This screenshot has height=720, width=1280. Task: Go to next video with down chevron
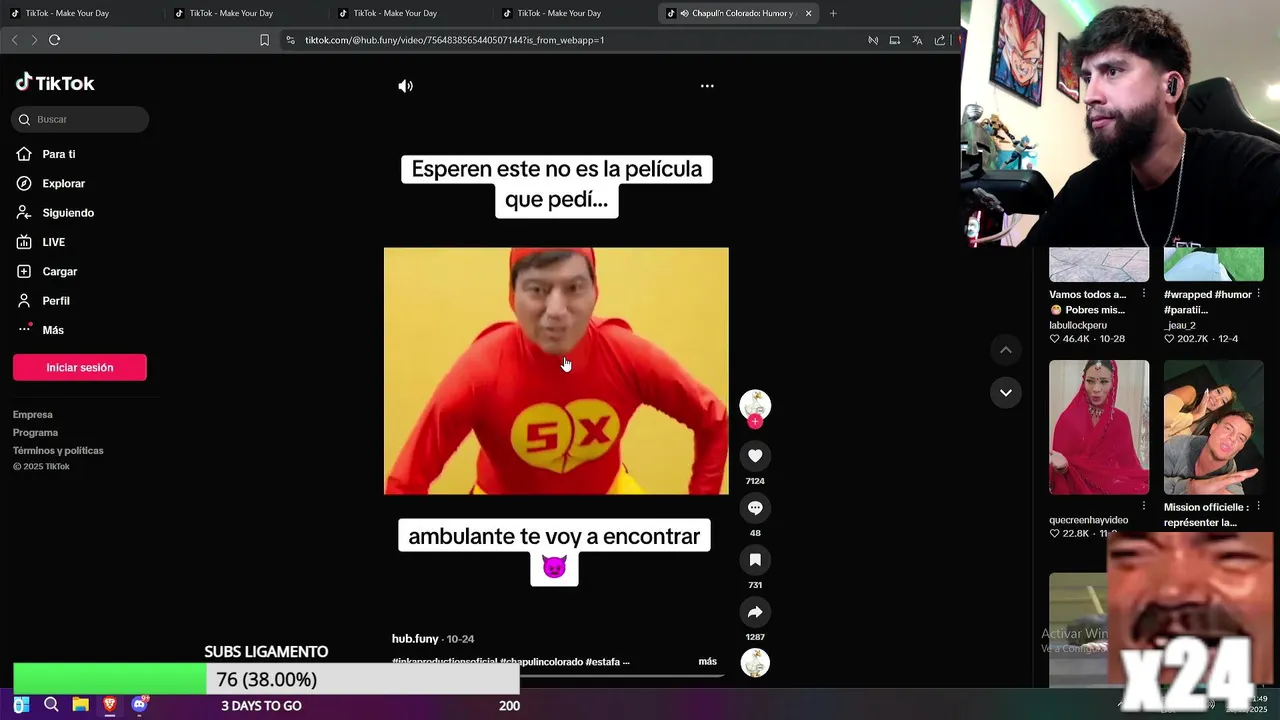[1005, 392]
